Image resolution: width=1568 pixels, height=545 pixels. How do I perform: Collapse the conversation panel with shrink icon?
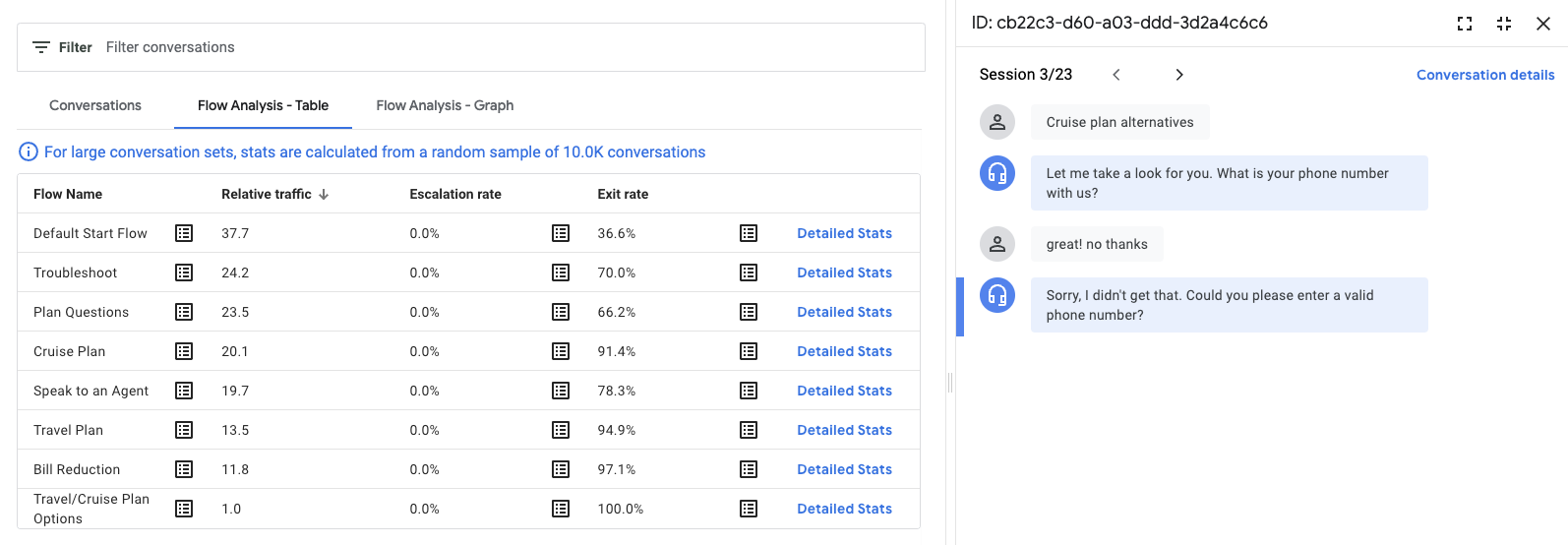[1504, 24]
